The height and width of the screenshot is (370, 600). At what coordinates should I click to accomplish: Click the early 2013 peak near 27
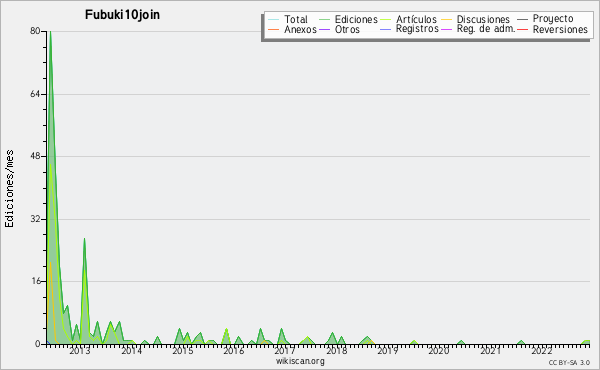coord(85,239)
